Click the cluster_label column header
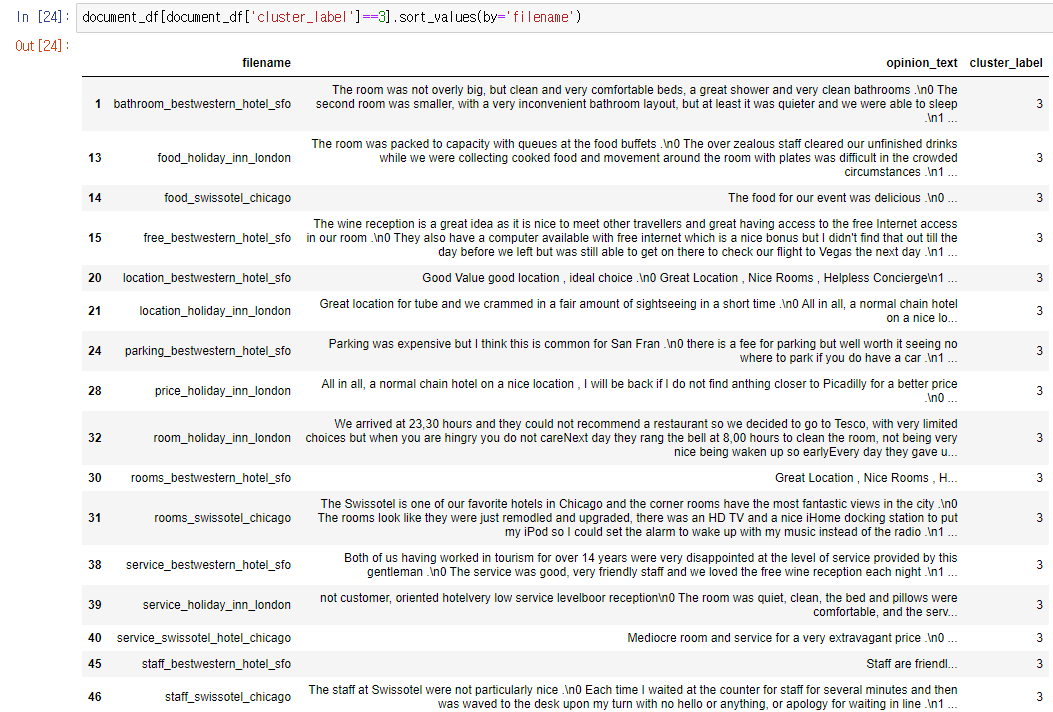1053x712 pixels. point(1006,62)
